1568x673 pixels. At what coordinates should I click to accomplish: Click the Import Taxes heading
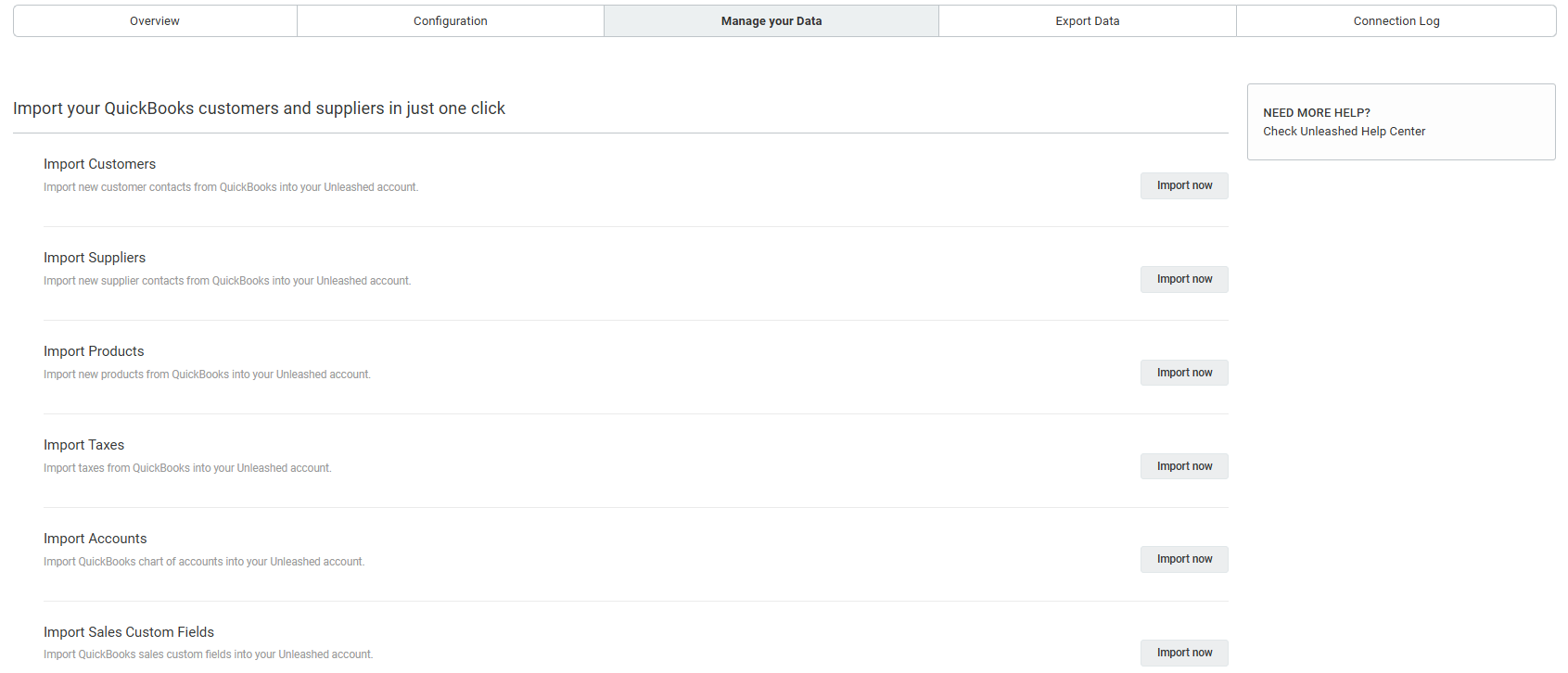83,445
